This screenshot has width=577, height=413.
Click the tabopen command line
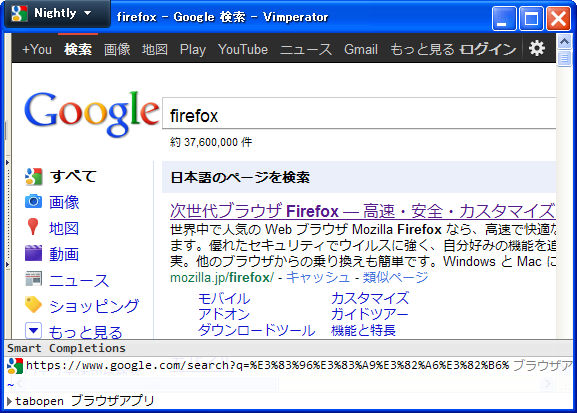(288, 400)
